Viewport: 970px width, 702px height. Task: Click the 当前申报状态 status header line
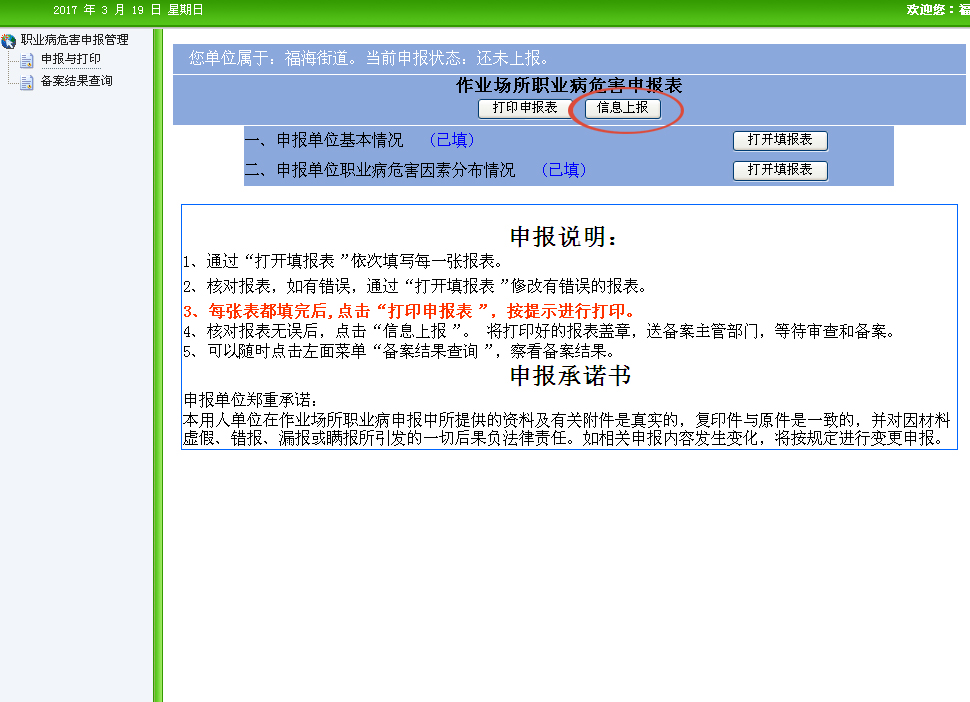pyautogui.click(x=370, y=58)
